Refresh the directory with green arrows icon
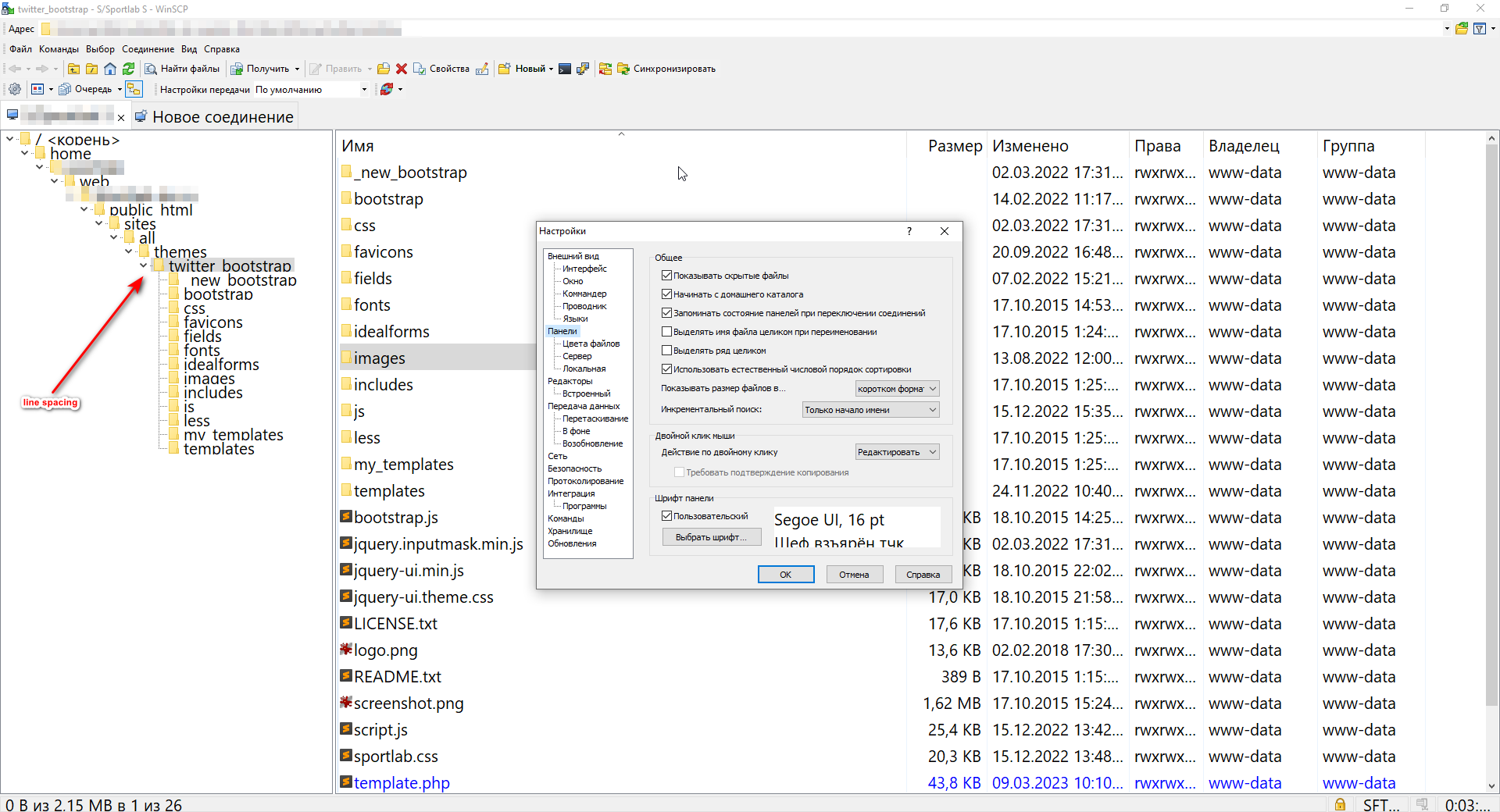This screenshot has height=812, width=1500. (129, 69)
